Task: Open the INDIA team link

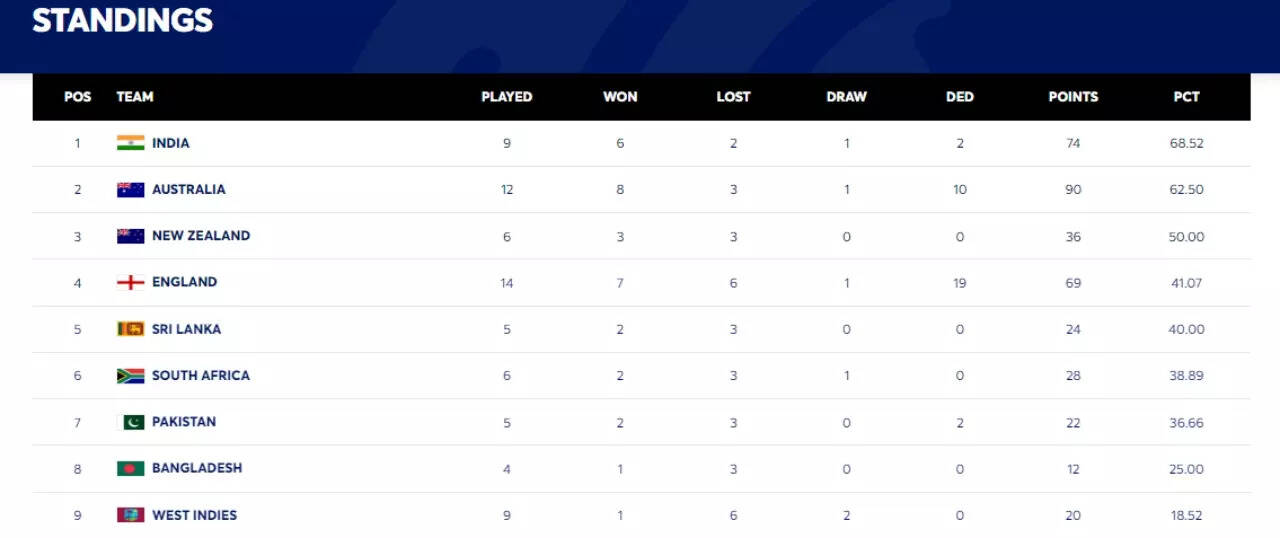Action: pyautogui.click(x=171, y=143)
